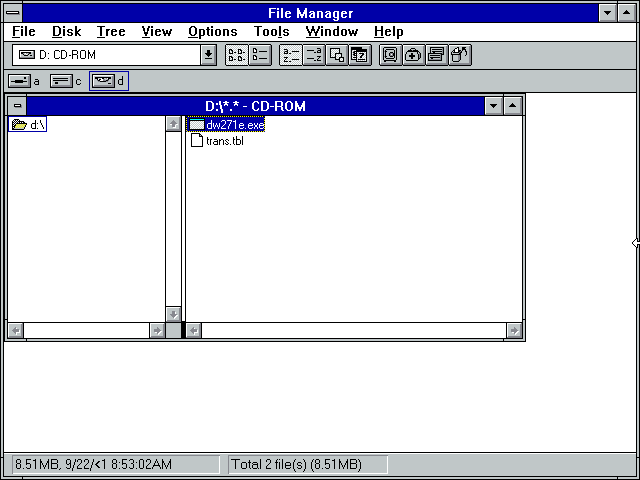Open the D:\*.* child window control menu
The height and width of the screenshot is (480, 640).
tap(17, 106)
